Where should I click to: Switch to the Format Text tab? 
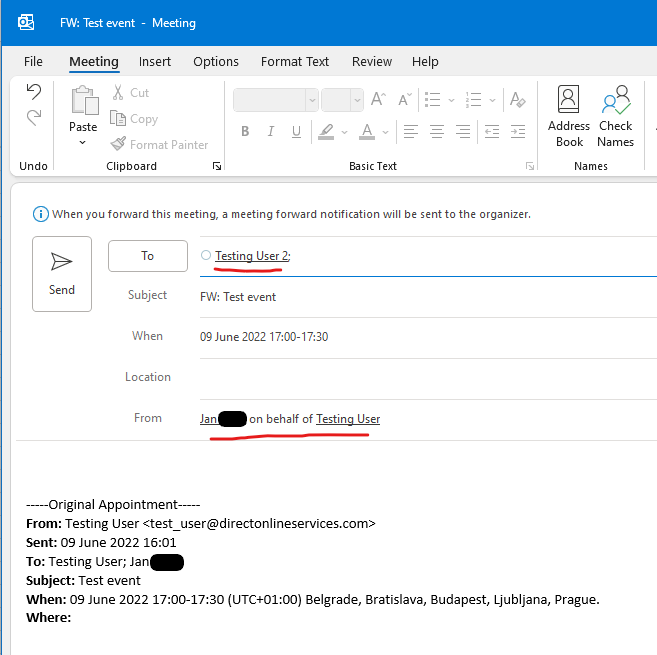pos(295,61)
